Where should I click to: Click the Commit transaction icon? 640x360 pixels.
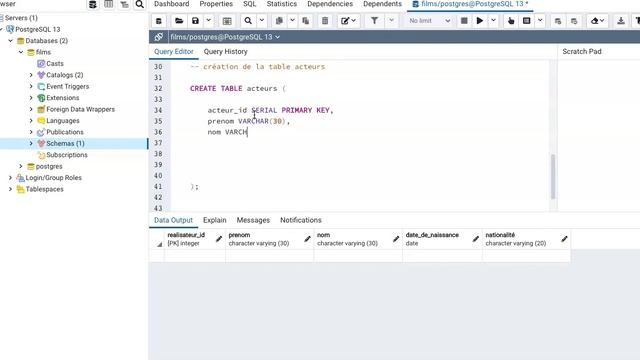click(x=558, y=21)
